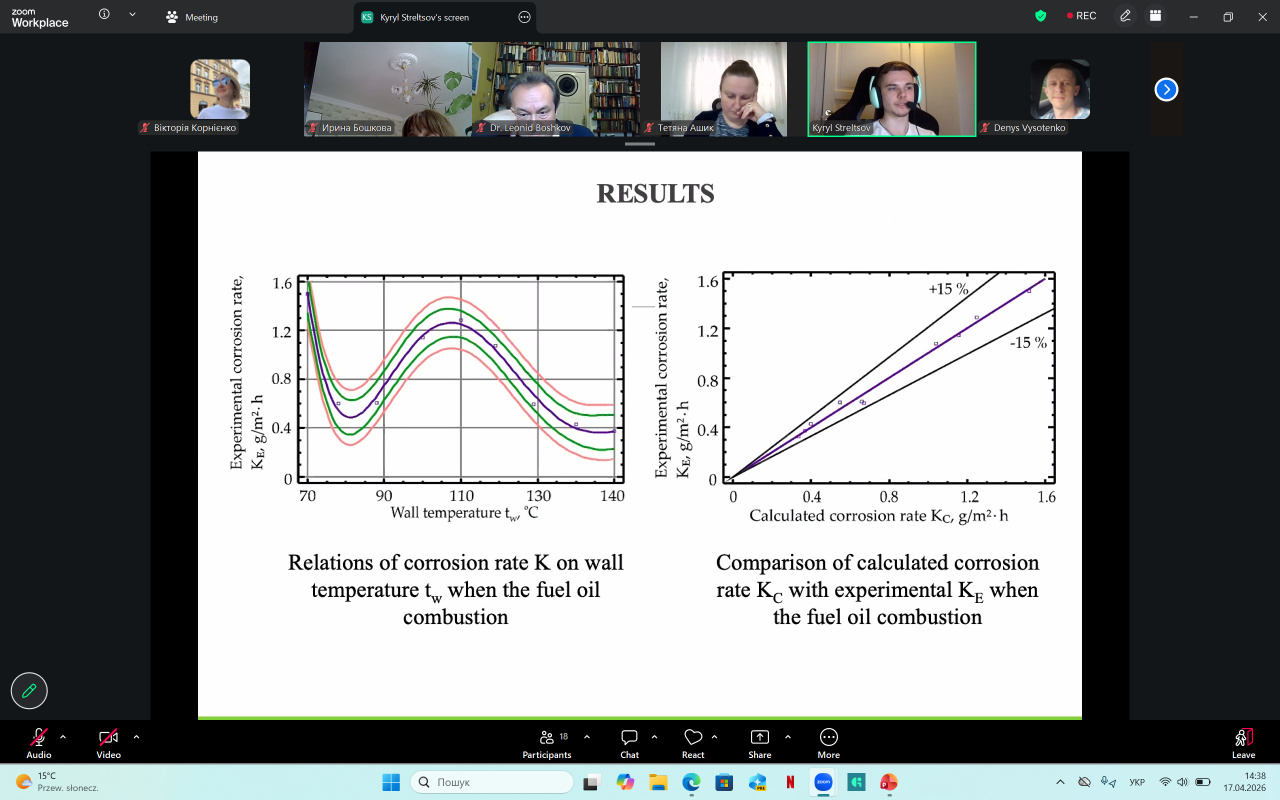Click the green encryption shield icon
The image size is (1280, 800).
1040,16
